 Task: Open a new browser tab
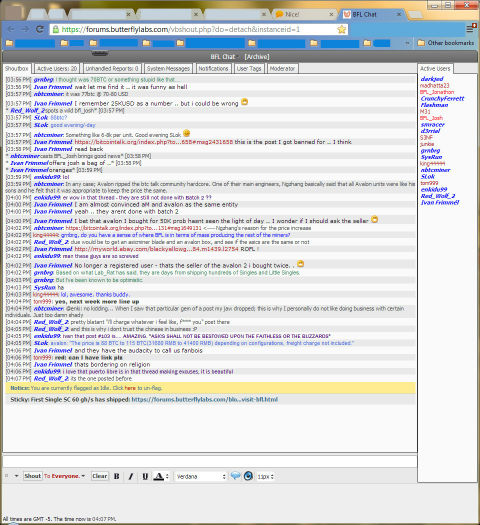[x=415, y=14]
